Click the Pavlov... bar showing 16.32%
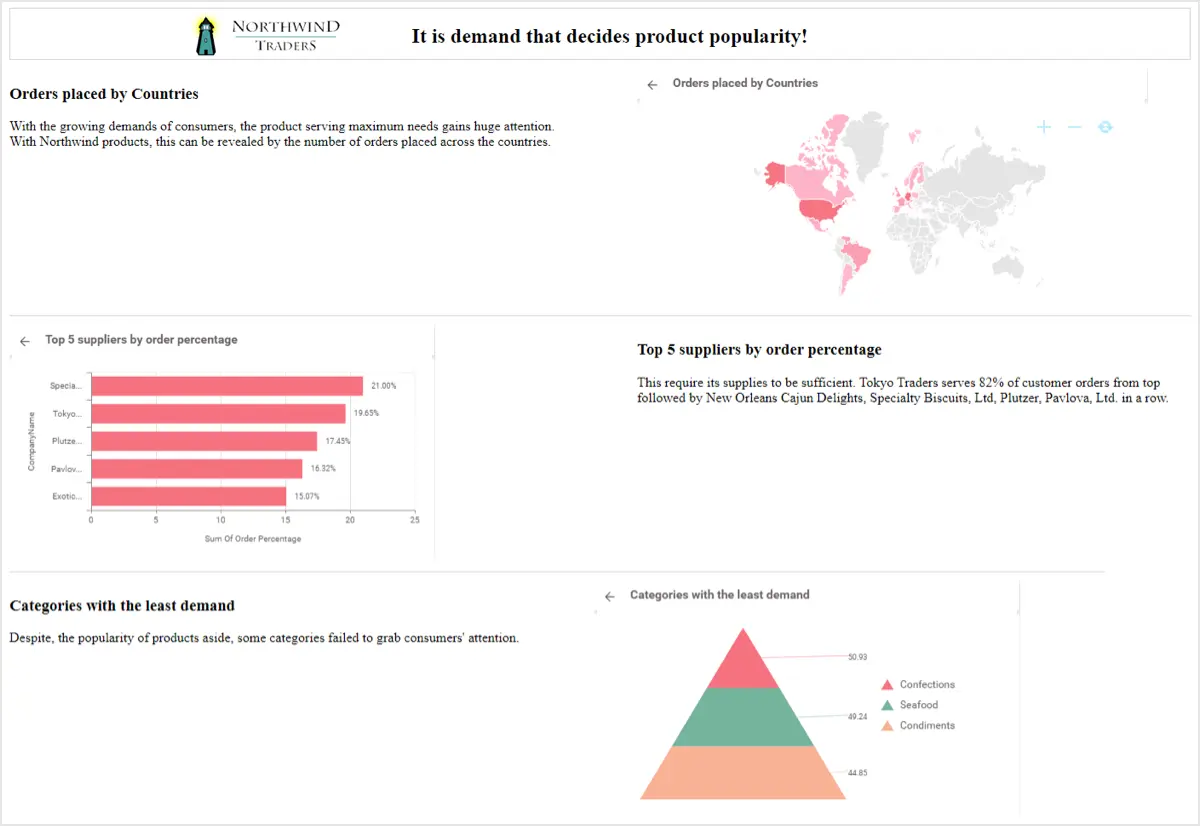Screen dimensions: 1200x826 (196, 468)
